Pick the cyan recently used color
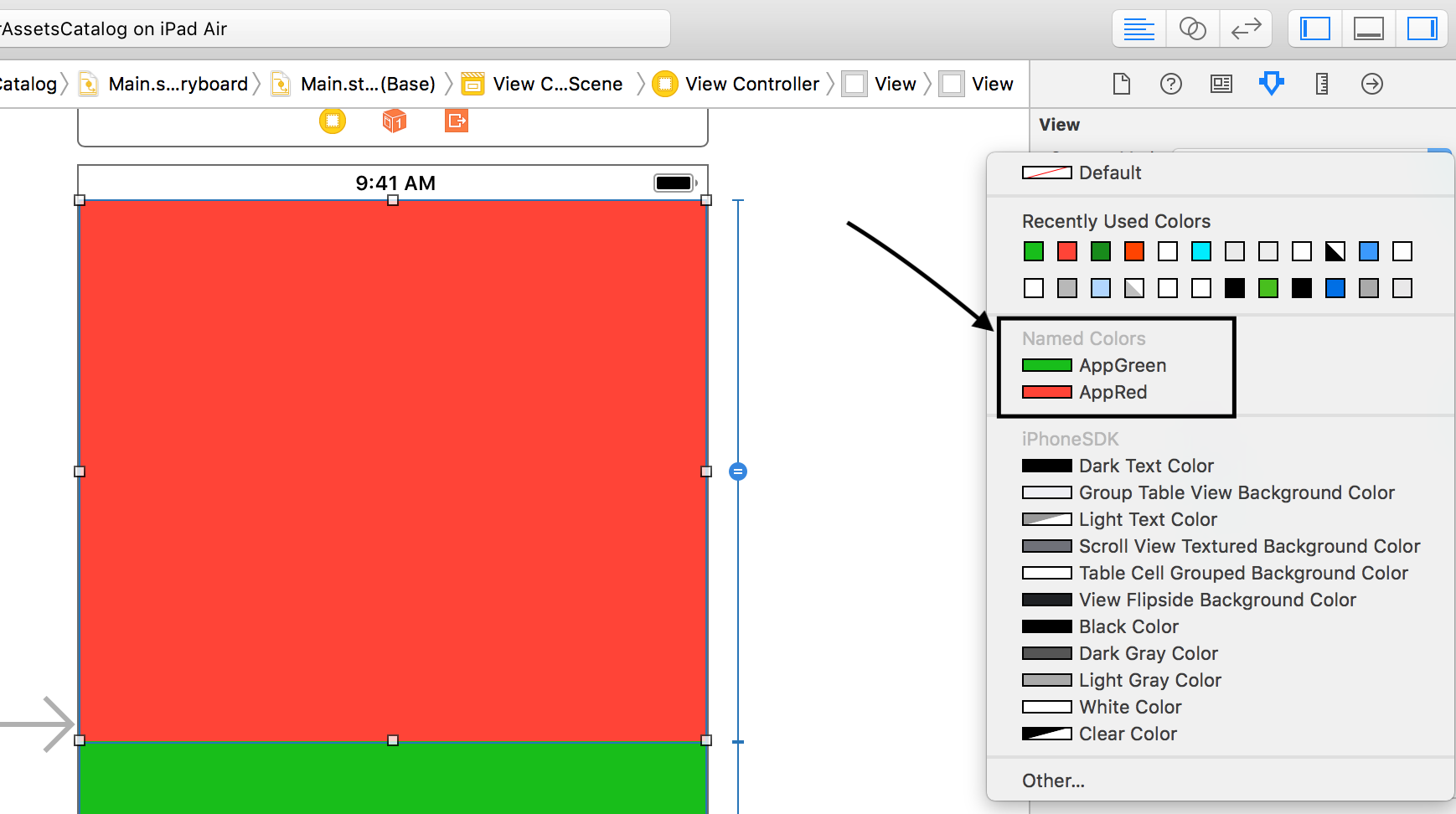The height and width of the screenshot is (814, 1456). pos(1201,251)
